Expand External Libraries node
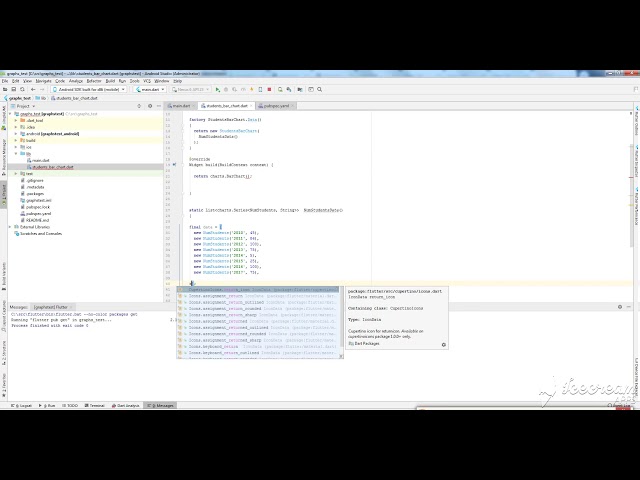Screen dimensions: 640x480 [x=12, y=226]
